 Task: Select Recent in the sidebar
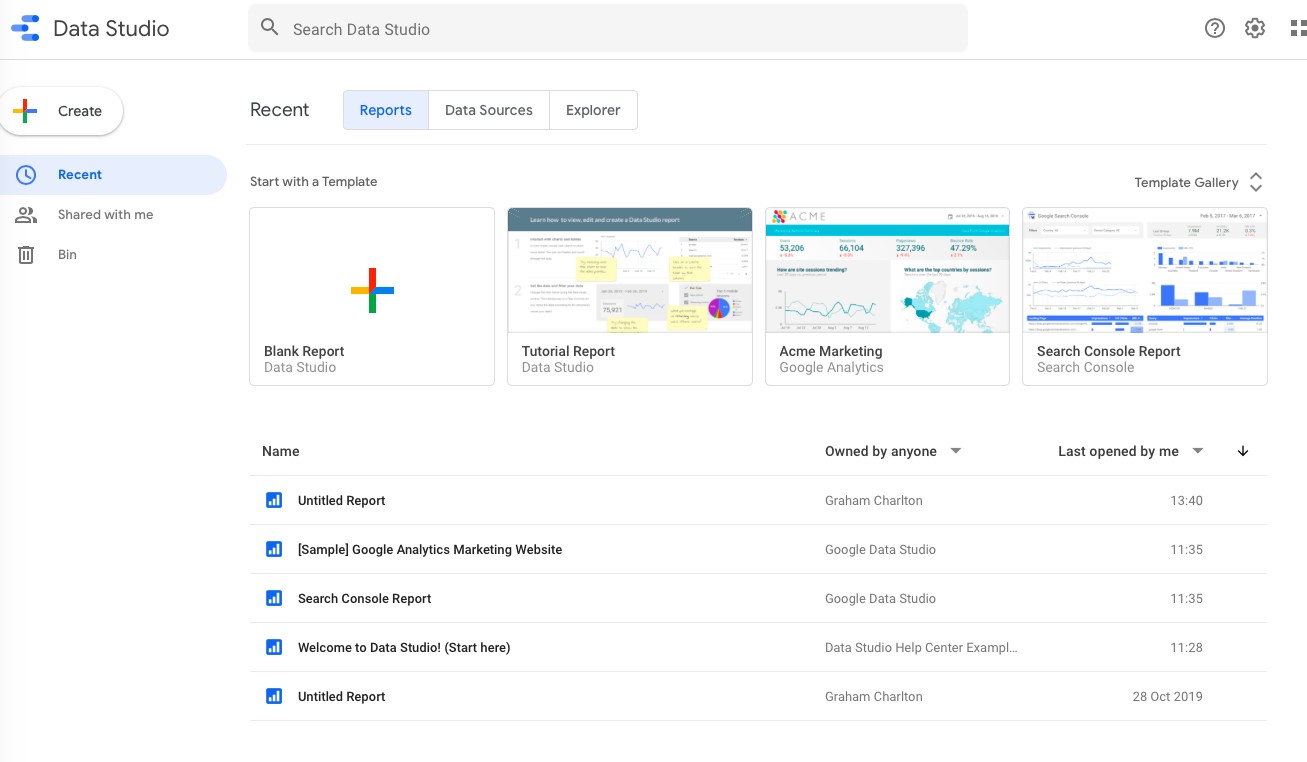(113, 175)
